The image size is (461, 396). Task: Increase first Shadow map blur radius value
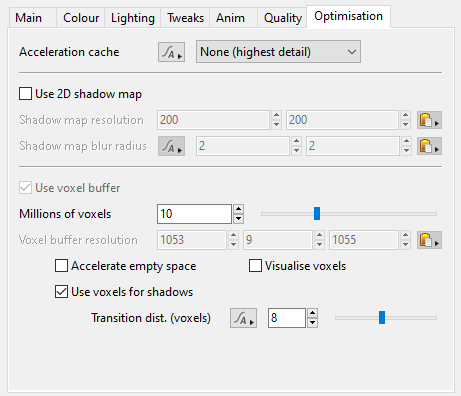tap(296, 141)
